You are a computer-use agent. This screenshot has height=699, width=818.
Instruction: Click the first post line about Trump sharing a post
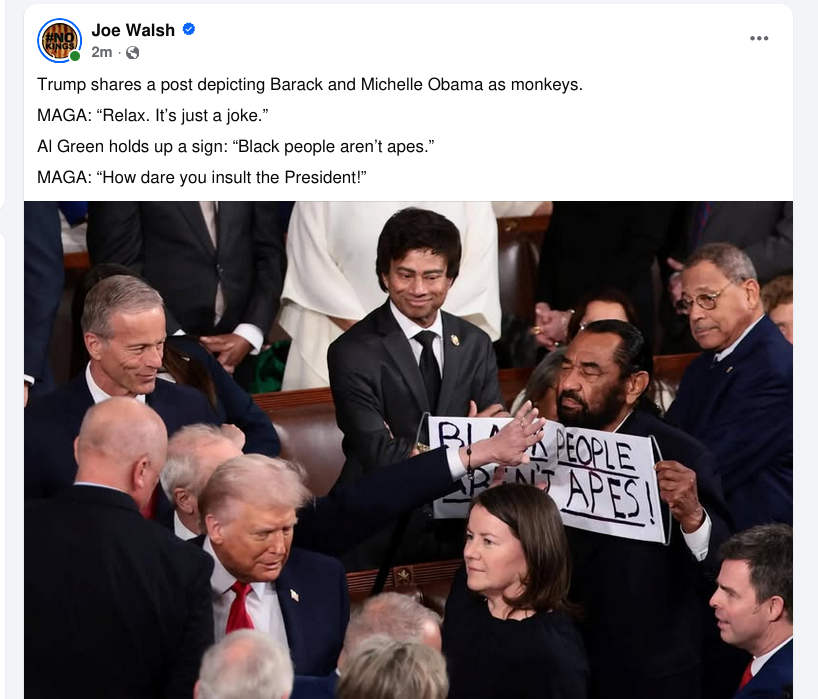pos(310,85)
